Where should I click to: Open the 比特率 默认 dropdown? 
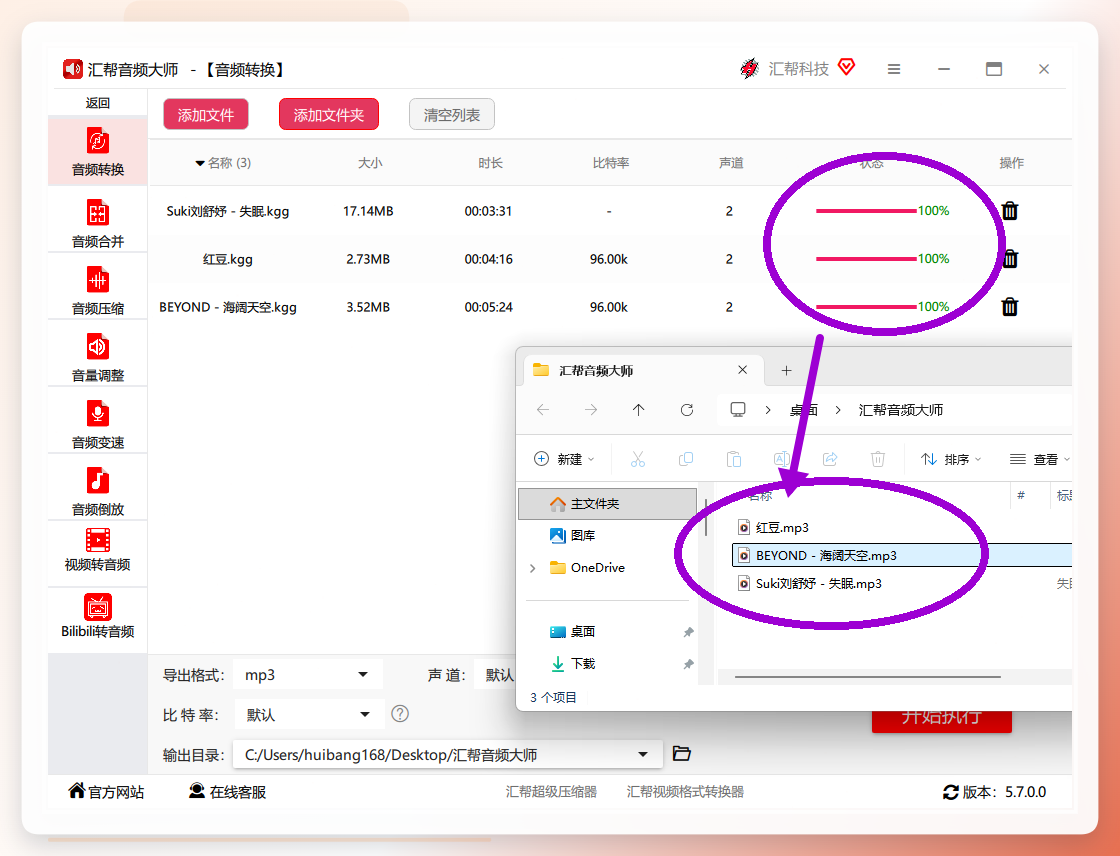pos(308,714)
